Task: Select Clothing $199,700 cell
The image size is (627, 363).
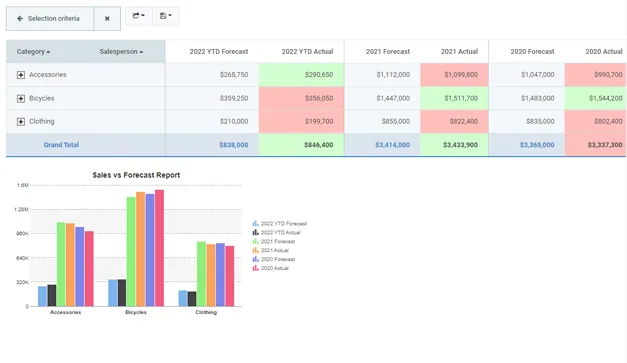Action: [x=302, y=122]
